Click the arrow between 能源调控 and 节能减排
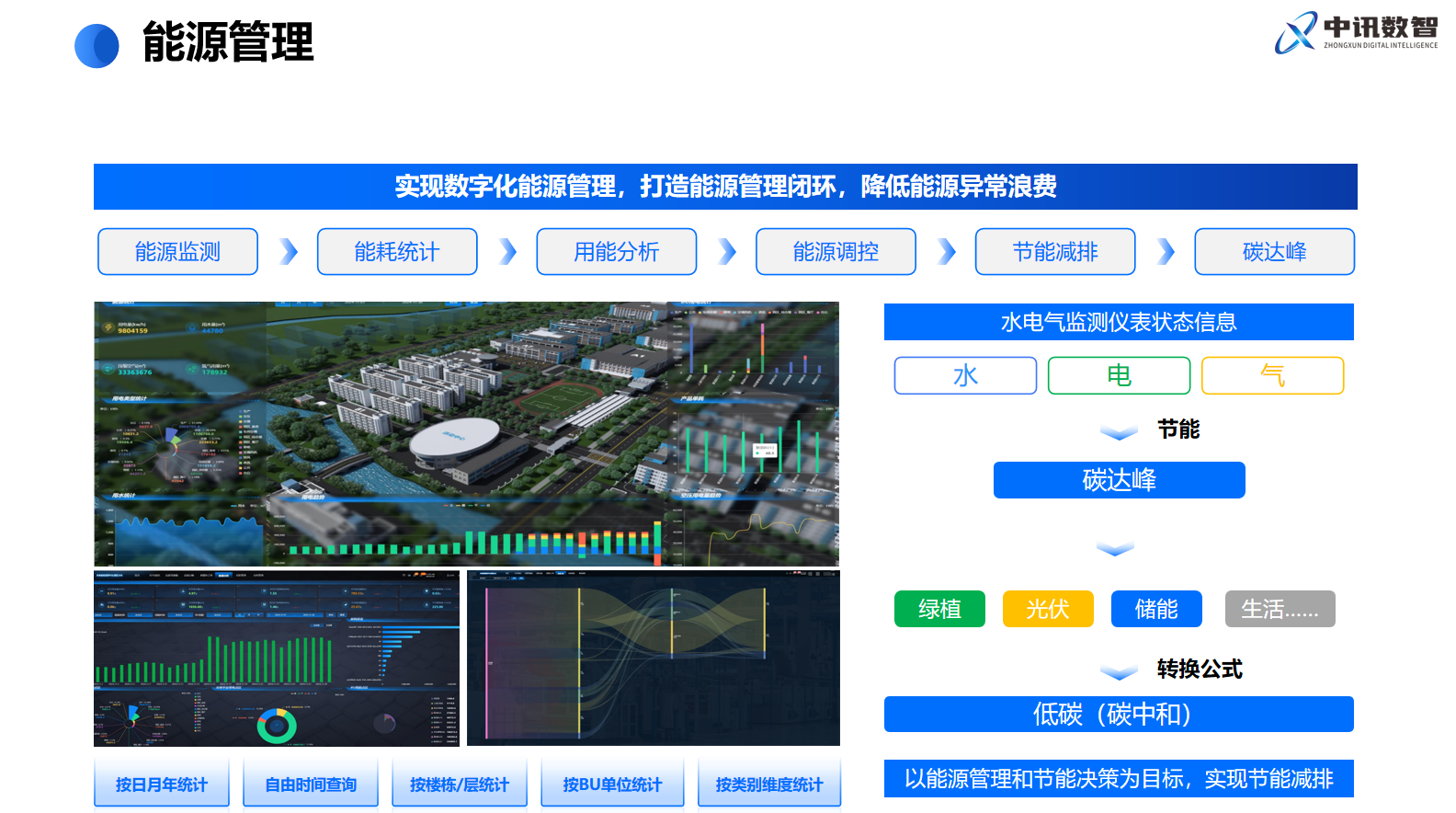The height and width of the screenshot is (813, 1456). (x=947, y=252)
